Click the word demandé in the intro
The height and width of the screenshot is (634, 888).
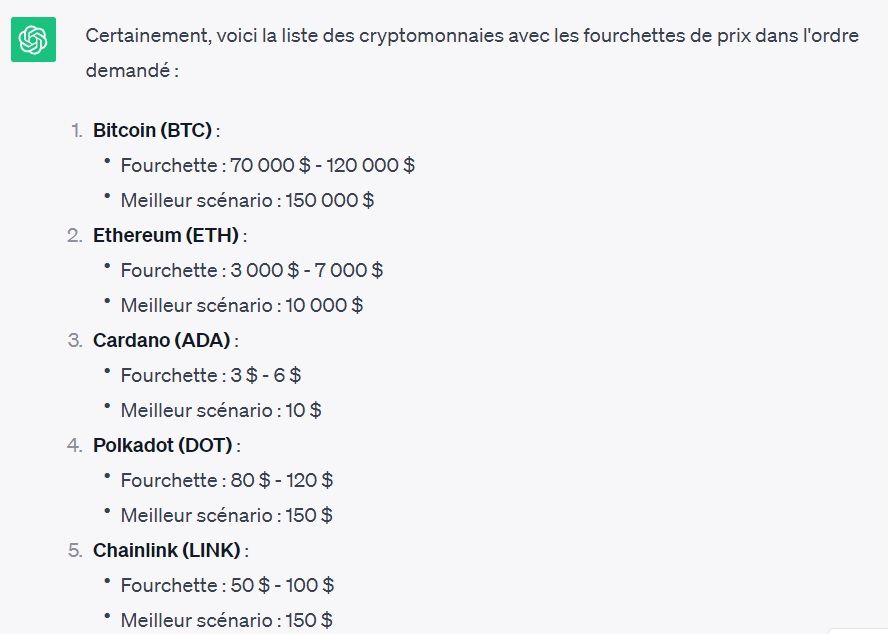[x=128, y=71]
